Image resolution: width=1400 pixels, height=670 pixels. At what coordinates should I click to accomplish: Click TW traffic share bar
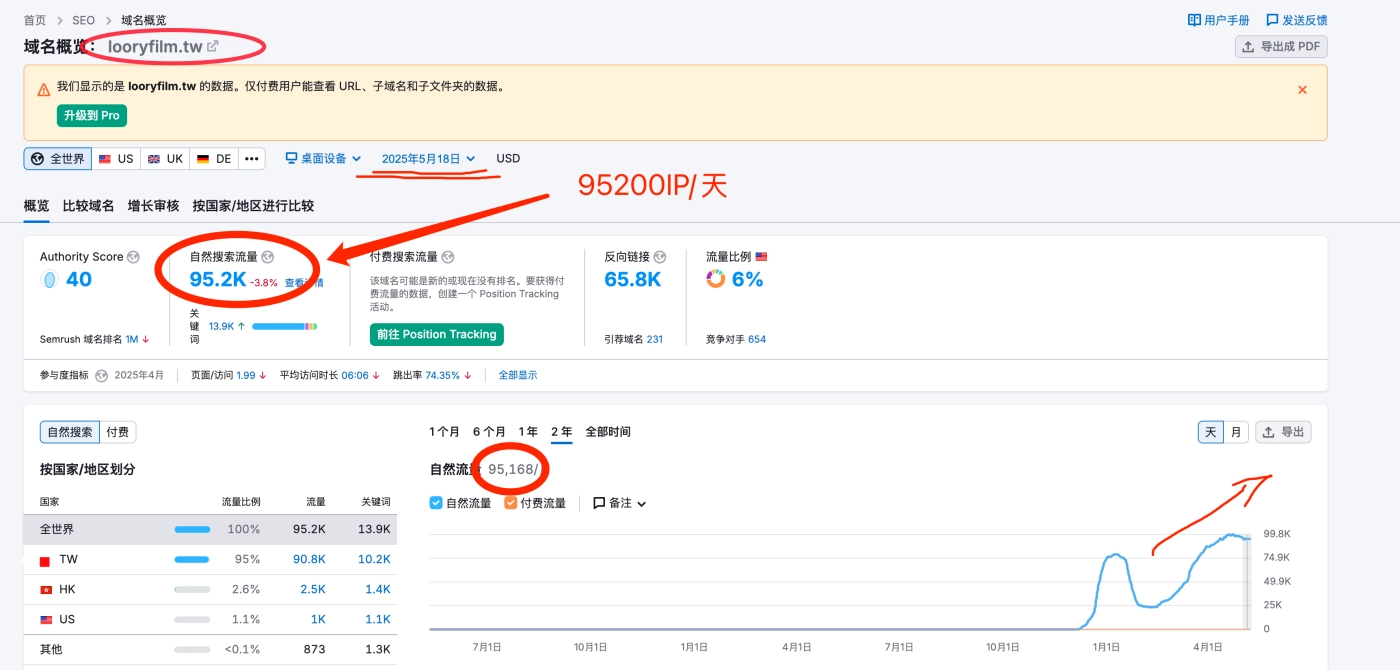click(192, 560)
